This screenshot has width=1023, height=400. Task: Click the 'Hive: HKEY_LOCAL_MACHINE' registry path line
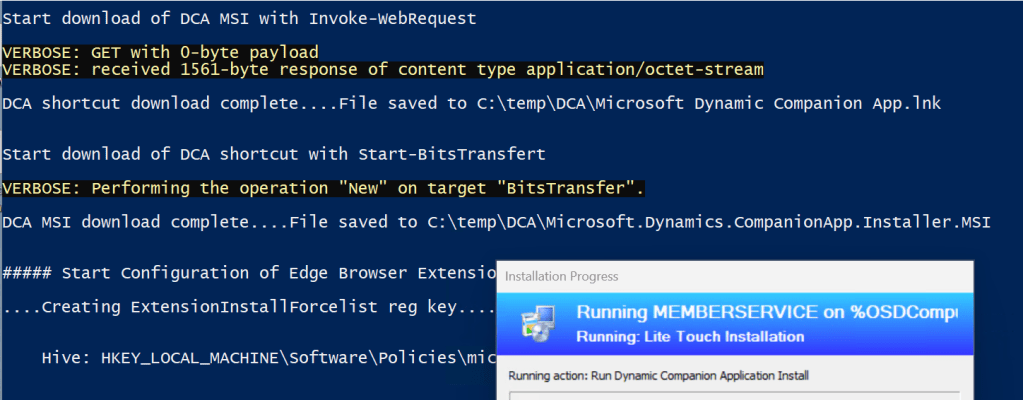coord(270,357)
